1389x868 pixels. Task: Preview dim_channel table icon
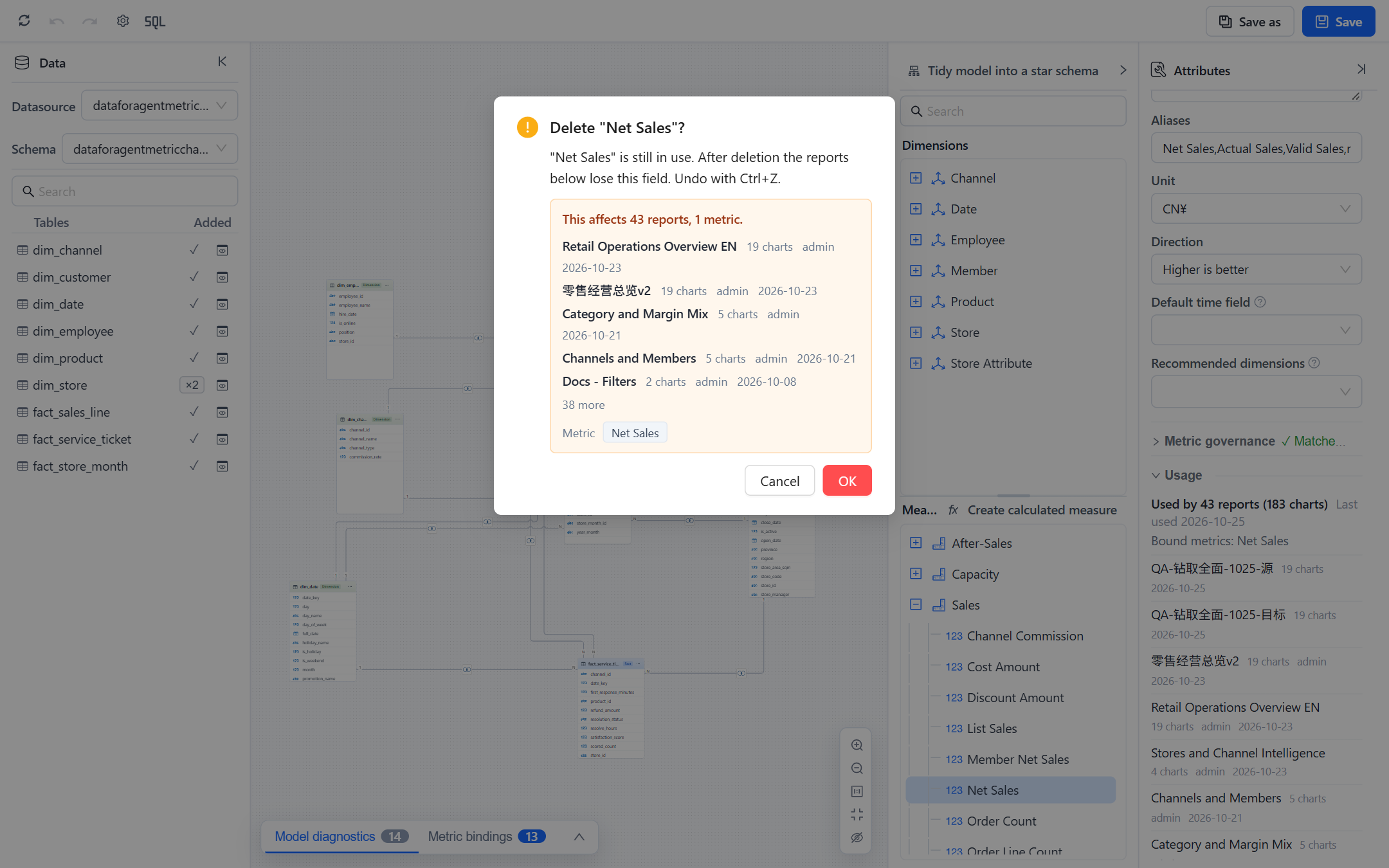pos(222,250)
